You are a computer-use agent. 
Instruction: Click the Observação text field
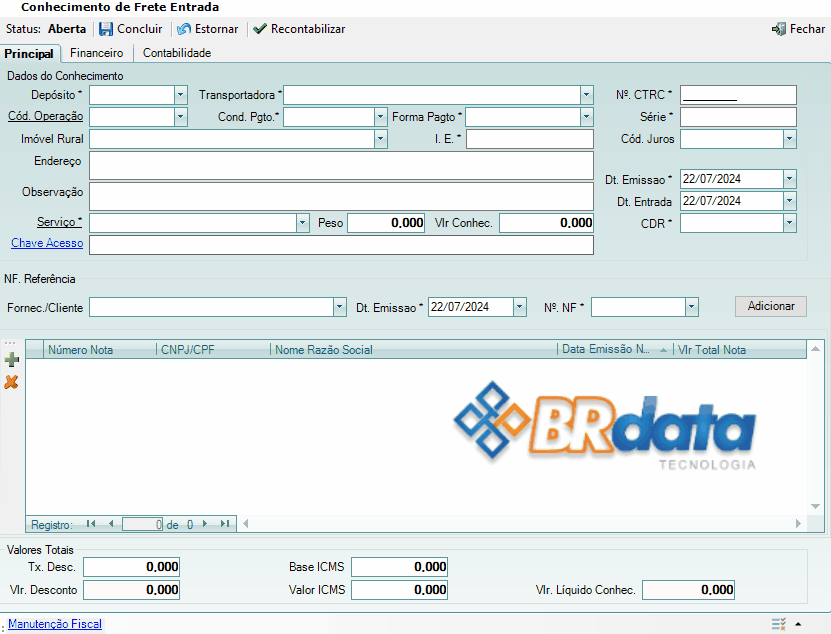[x=341, y=196]
